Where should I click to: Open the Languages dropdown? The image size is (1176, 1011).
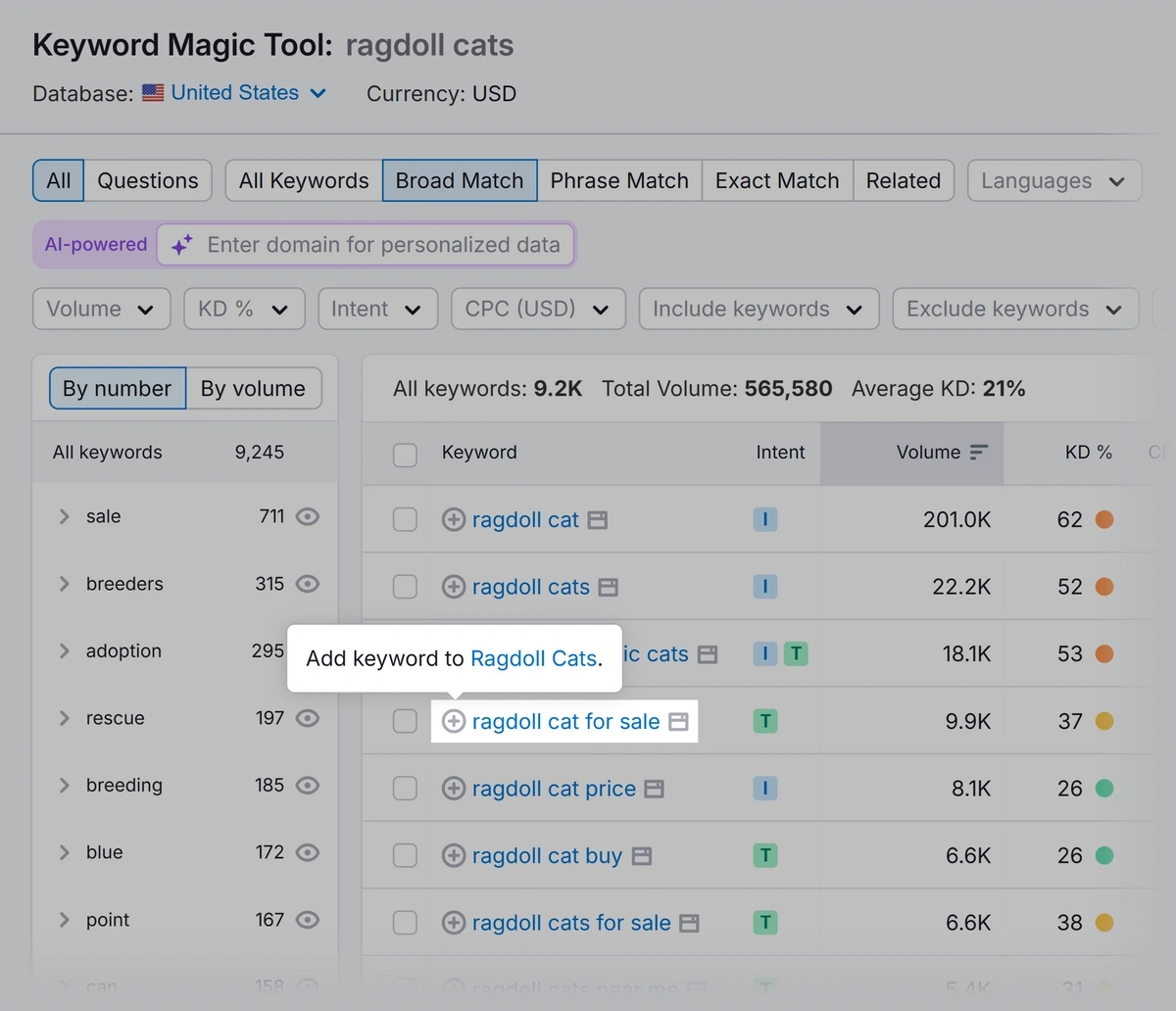(1054, 181)
